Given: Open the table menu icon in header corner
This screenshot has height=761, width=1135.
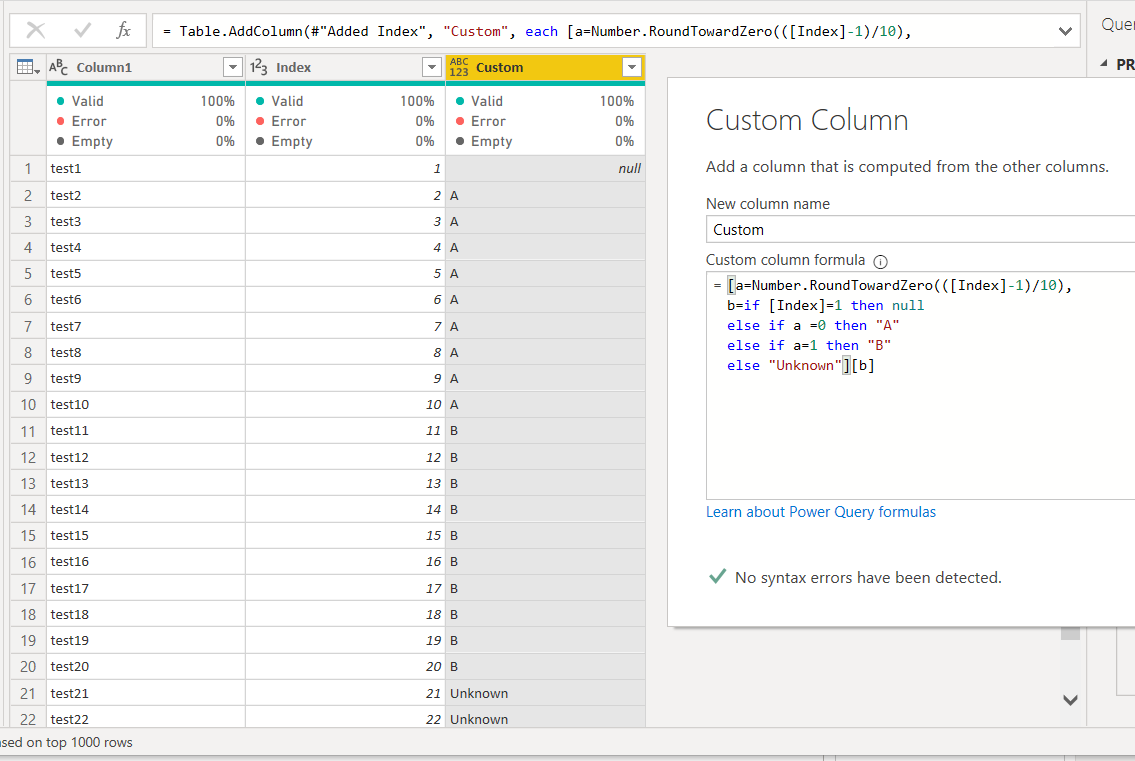Looking at the screenshot, I should tap(28, 67).
